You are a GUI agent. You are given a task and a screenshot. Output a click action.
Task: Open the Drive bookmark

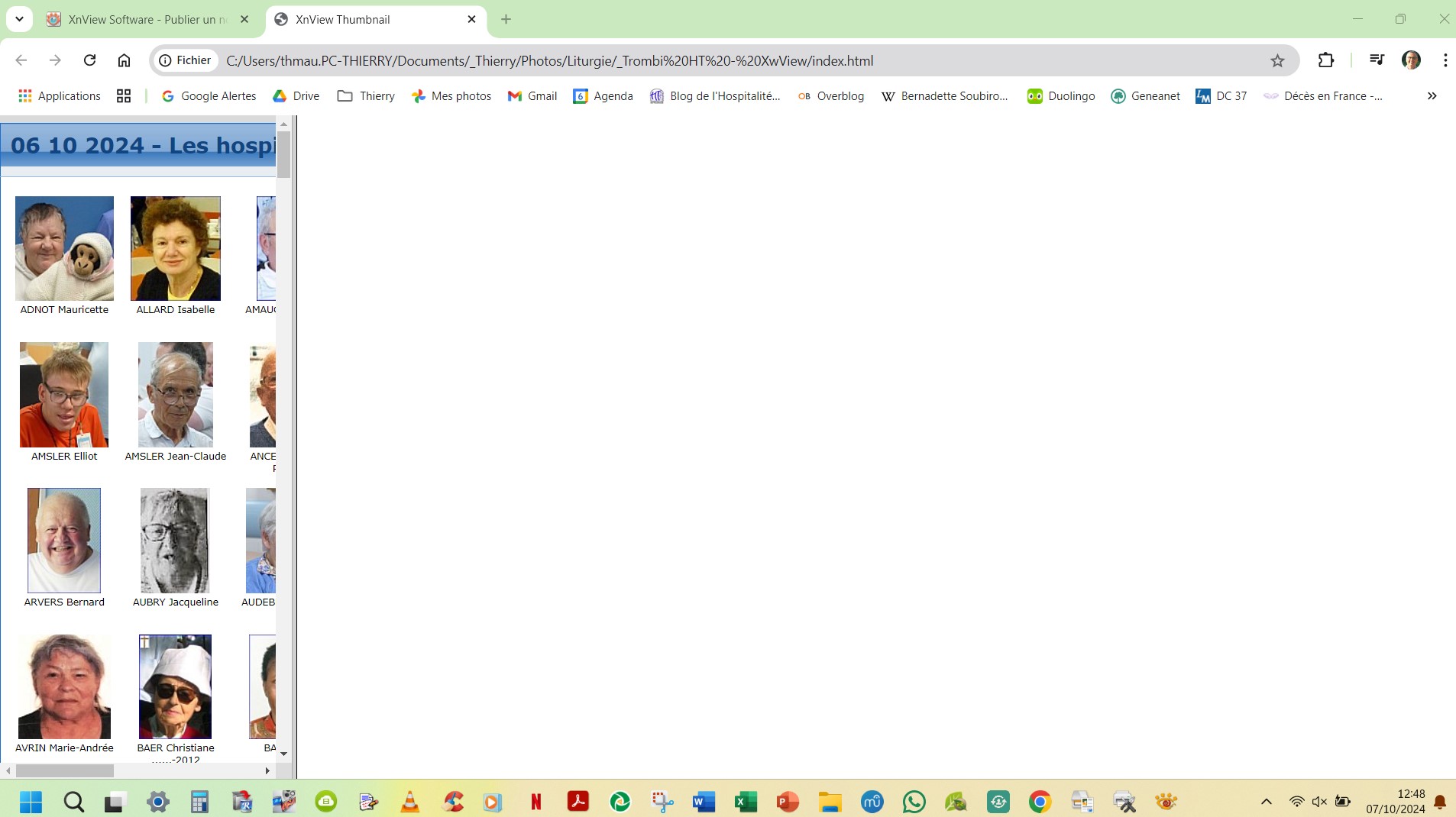click(x=296, y=95)
